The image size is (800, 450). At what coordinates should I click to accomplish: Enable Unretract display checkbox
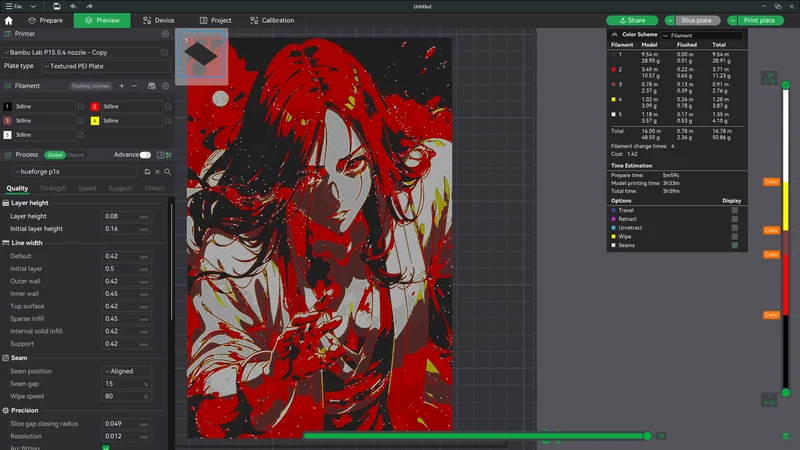[x=735, y=228]
